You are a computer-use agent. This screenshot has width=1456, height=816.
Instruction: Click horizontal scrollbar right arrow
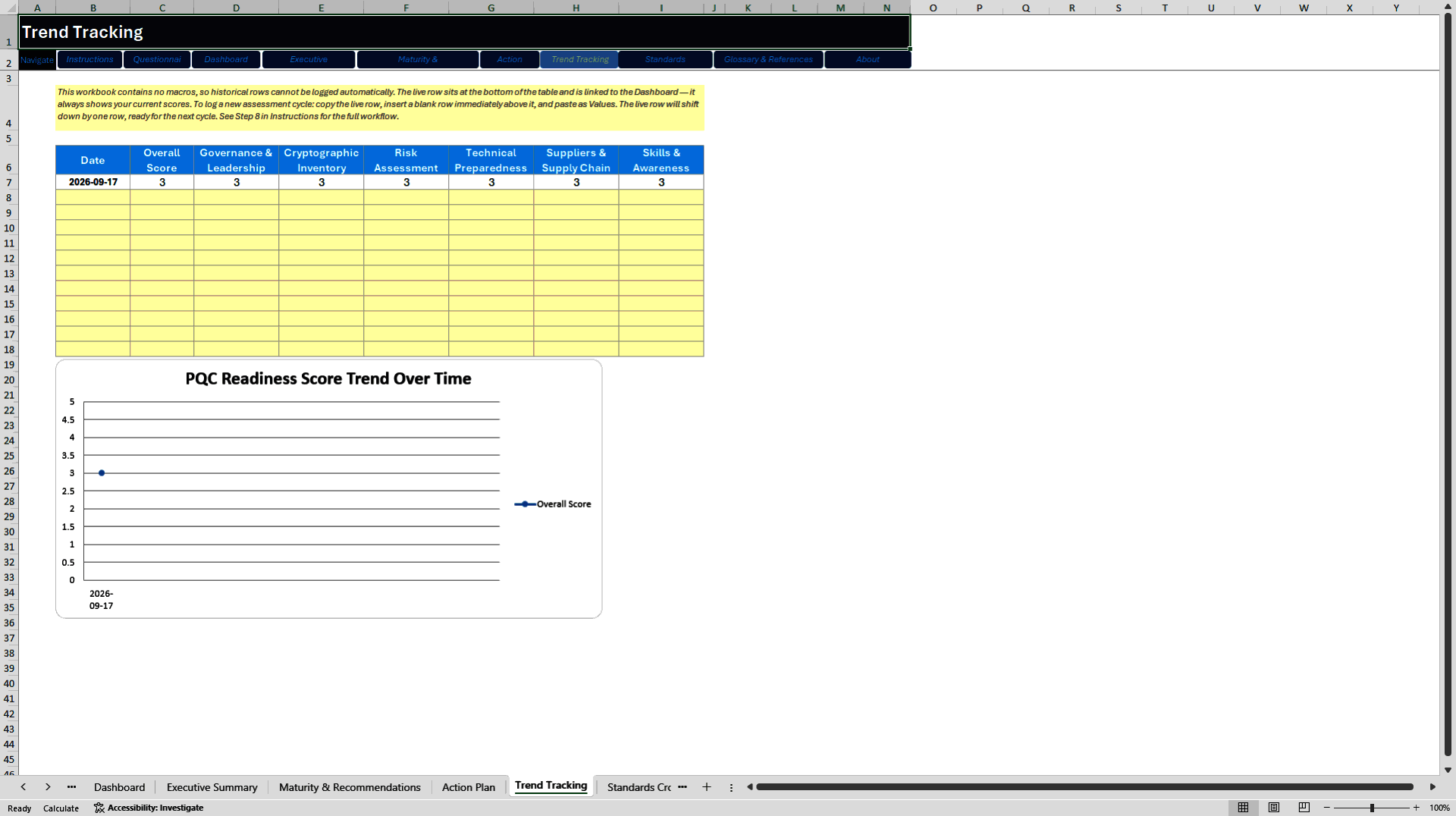point(1432,787)
